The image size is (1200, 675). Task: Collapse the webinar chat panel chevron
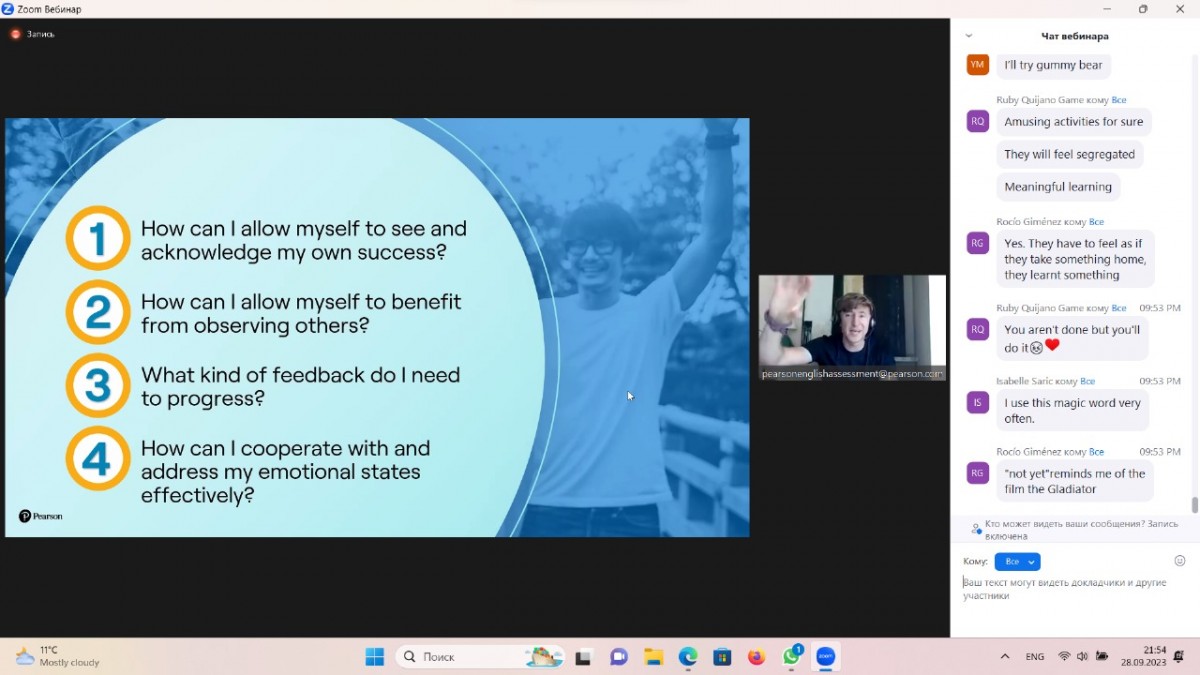pos(968,36)
